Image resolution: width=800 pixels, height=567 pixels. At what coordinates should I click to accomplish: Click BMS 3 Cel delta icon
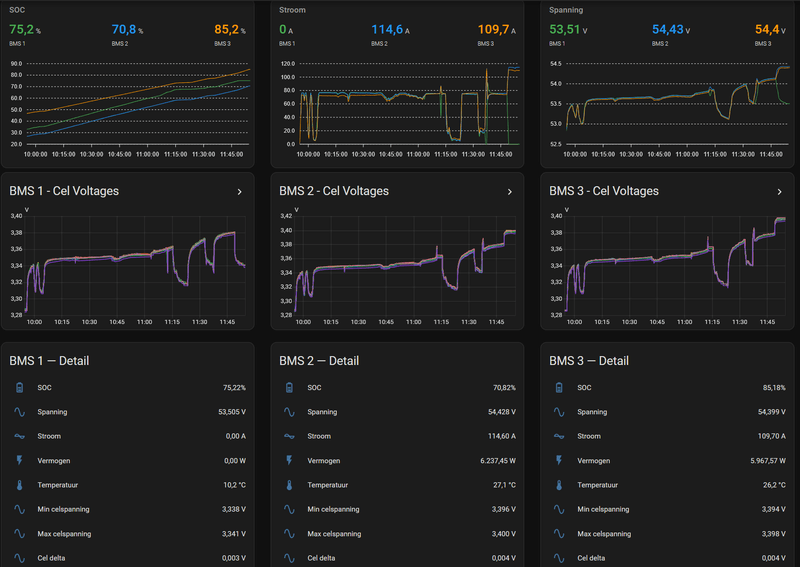pos(559,558)
